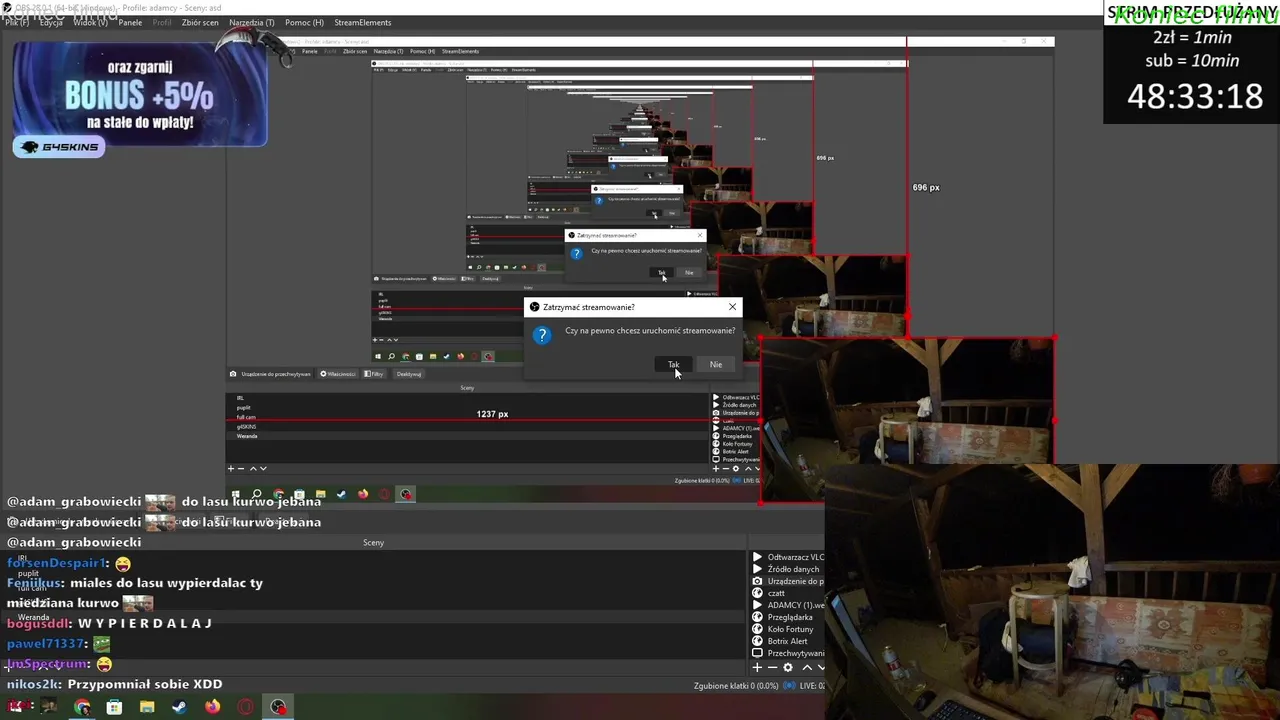Open the Edycja menu

pos(51,22)
